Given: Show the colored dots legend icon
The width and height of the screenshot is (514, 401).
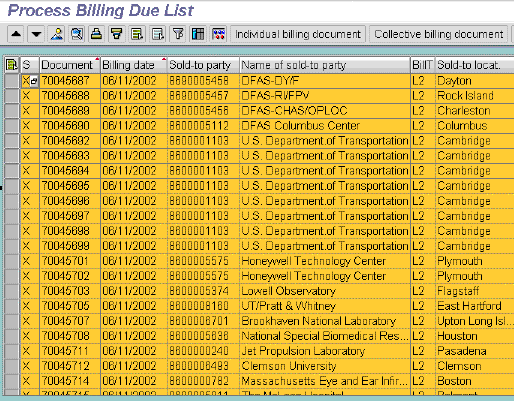Looking at the screenshot, I should [x=218, y=34].
